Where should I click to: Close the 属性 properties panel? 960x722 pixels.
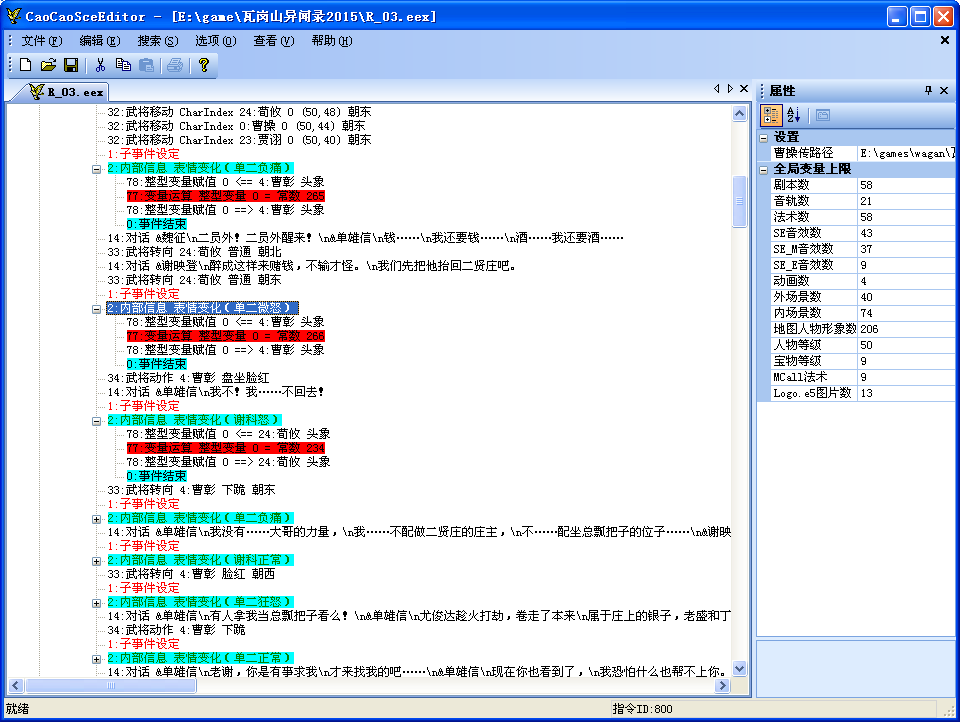[945, 90]
